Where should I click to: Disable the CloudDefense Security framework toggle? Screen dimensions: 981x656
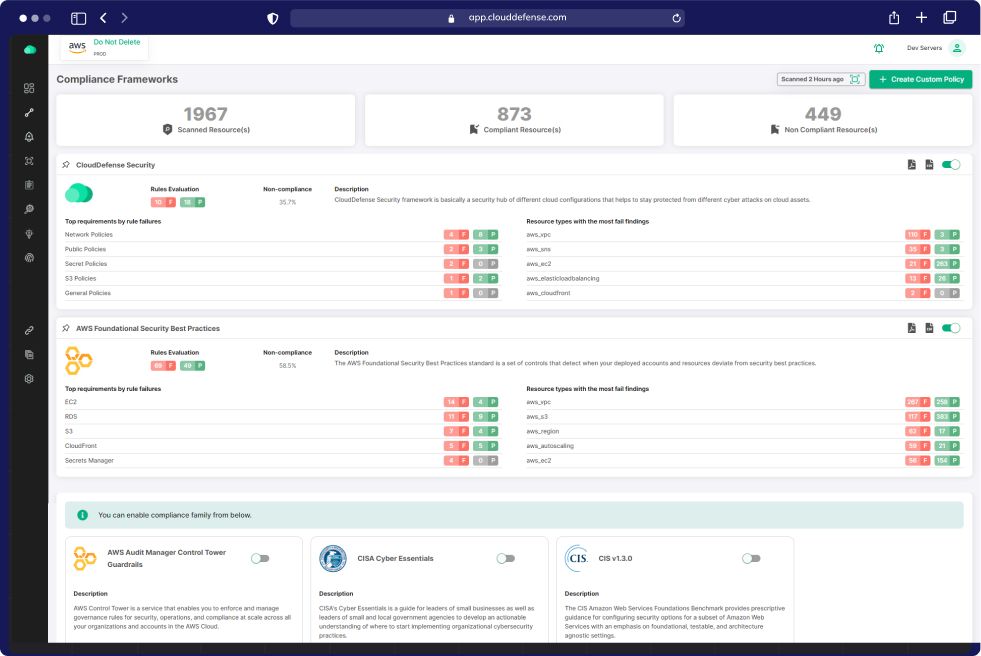(951, 164)
